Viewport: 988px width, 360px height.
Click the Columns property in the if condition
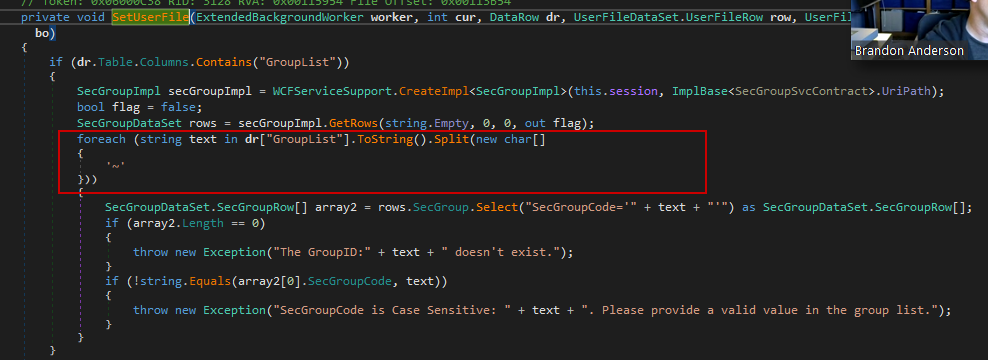(164, 62)
